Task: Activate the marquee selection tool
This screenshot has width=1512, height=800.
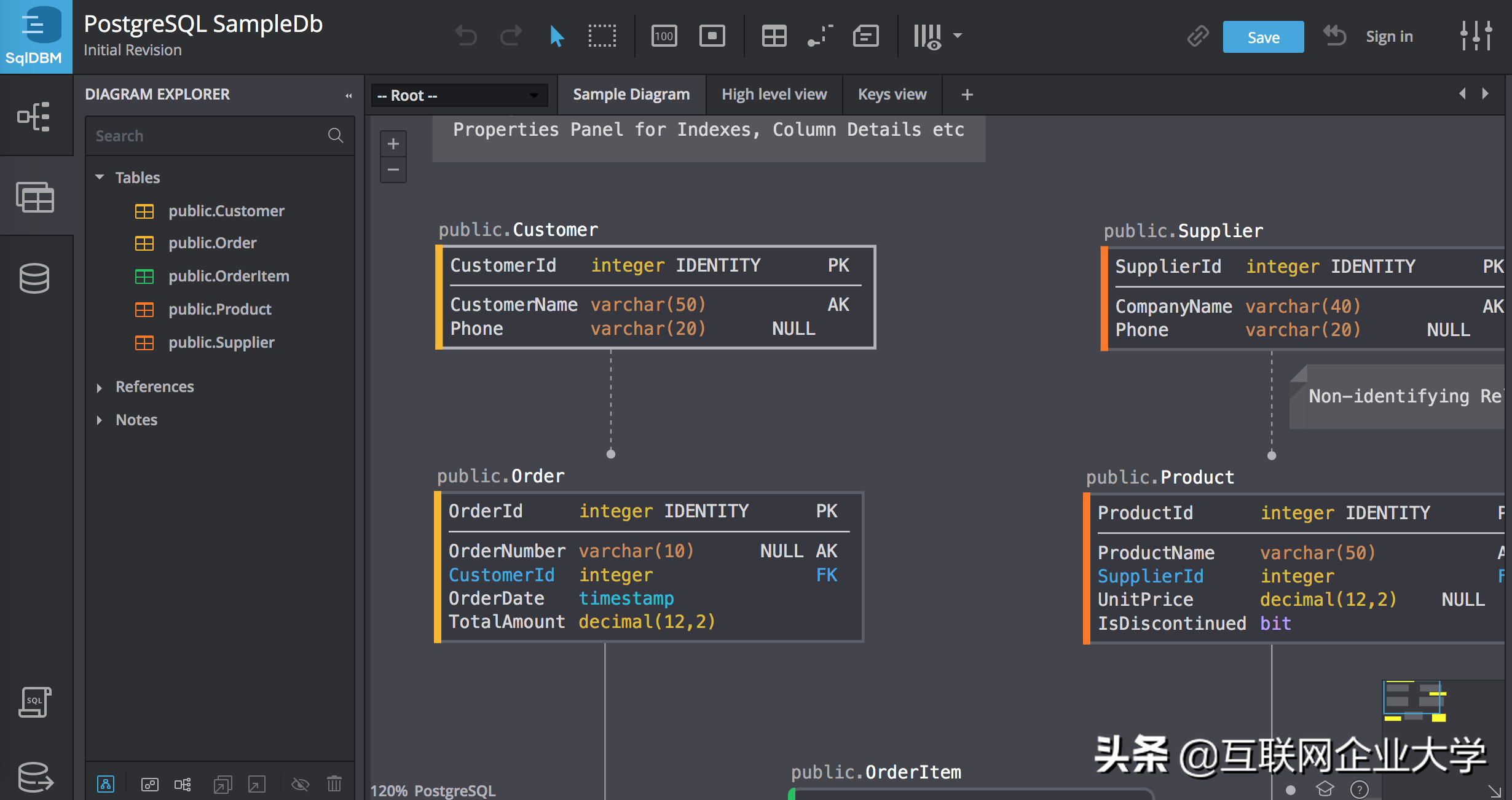Action: [602, 36]
